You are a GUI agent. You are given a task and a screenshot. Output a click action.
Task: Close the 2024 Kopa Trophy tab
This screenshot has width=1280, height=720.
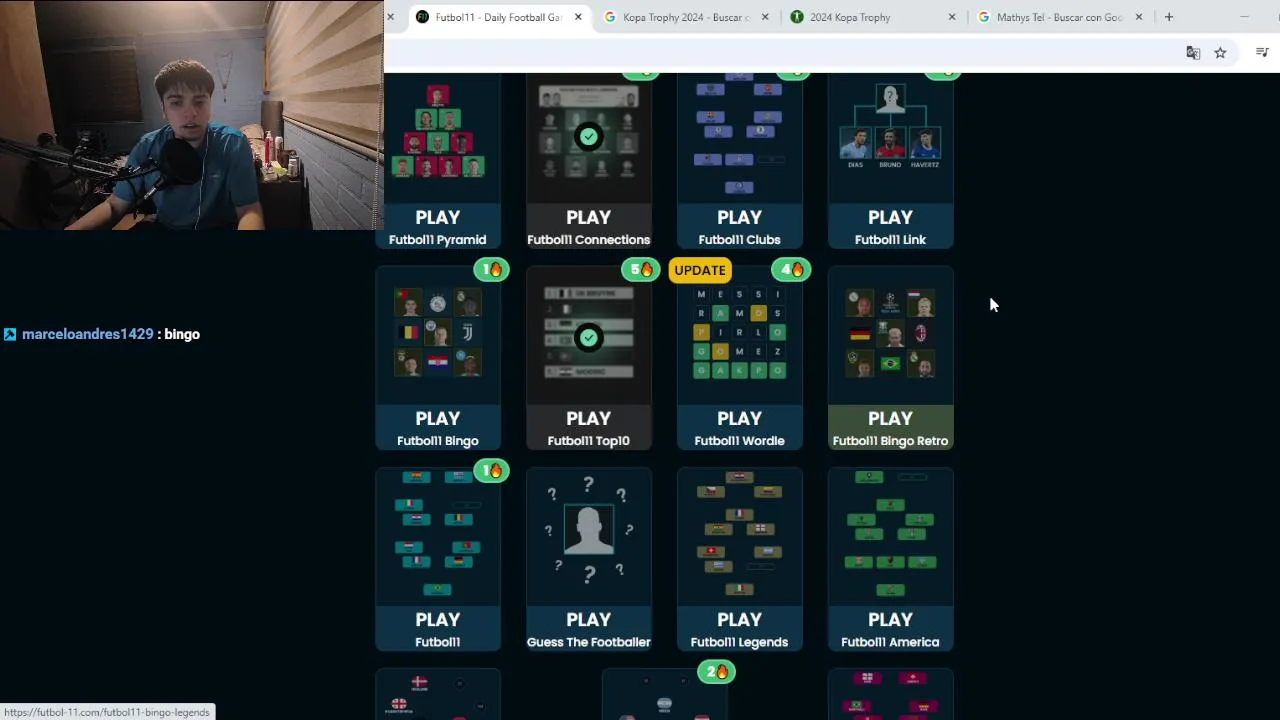tap(952, 17)
